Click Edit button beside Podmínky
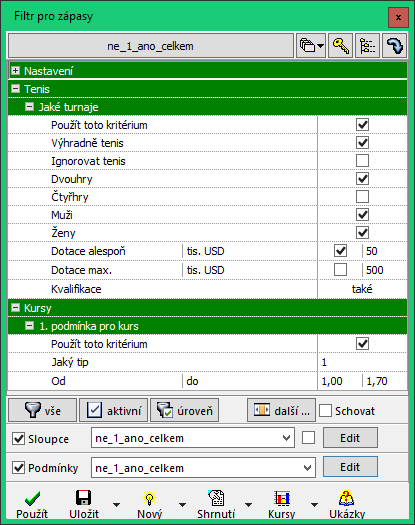Image resolution: width=415 pixels, height=525 pixels. (x=350, y=467)
